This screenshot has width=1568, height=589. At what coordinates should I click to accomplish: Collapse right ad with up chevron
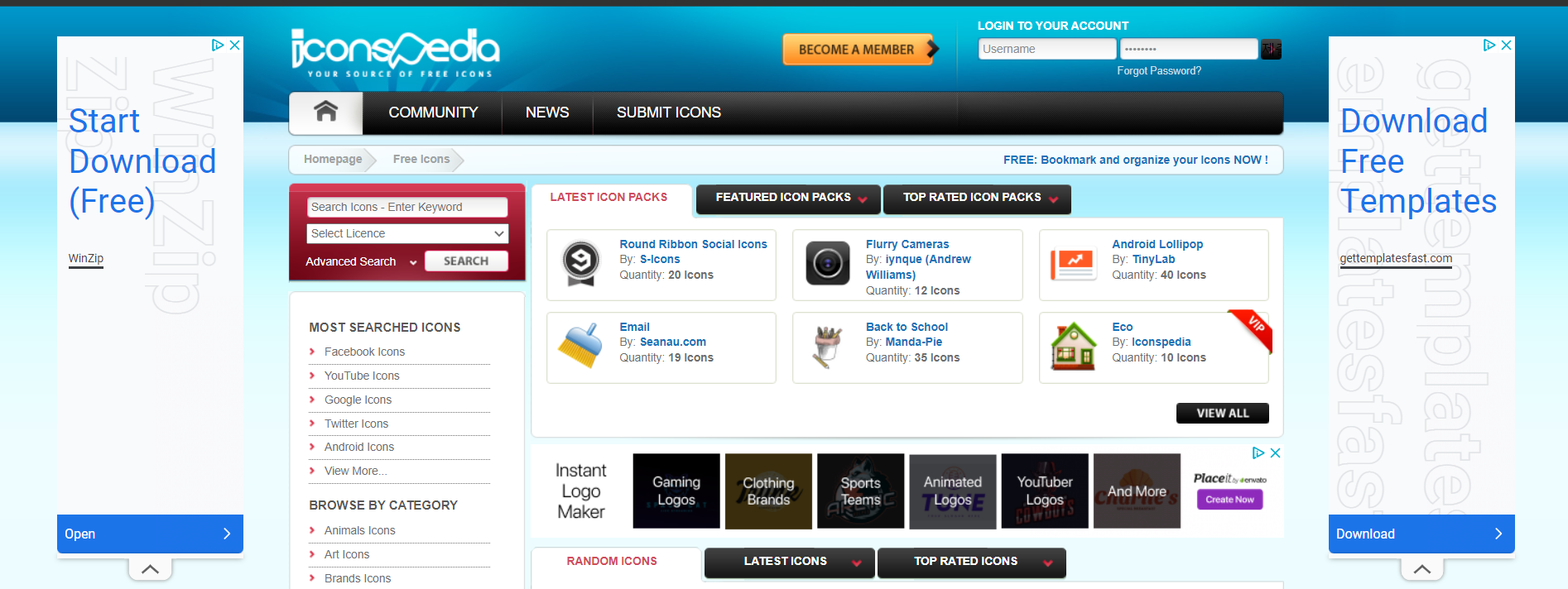point(1422,569)
